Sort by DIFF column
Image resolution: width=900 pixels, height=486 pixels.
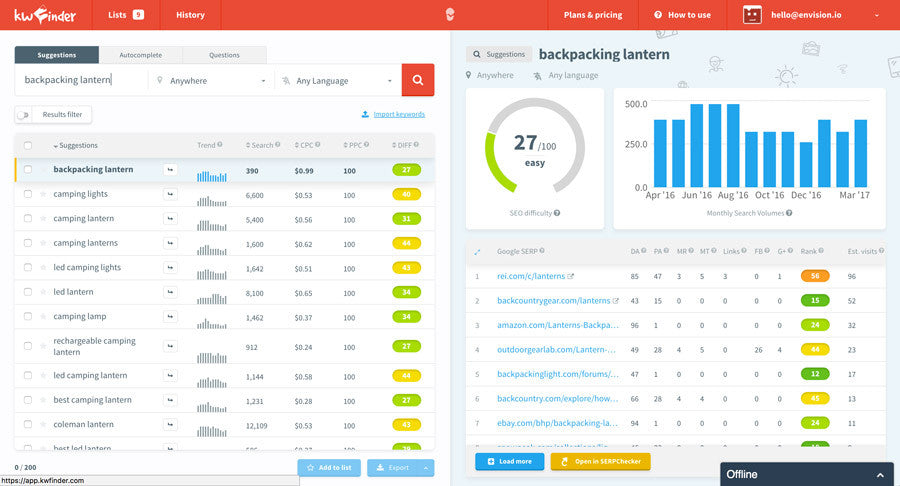(402, 145)
